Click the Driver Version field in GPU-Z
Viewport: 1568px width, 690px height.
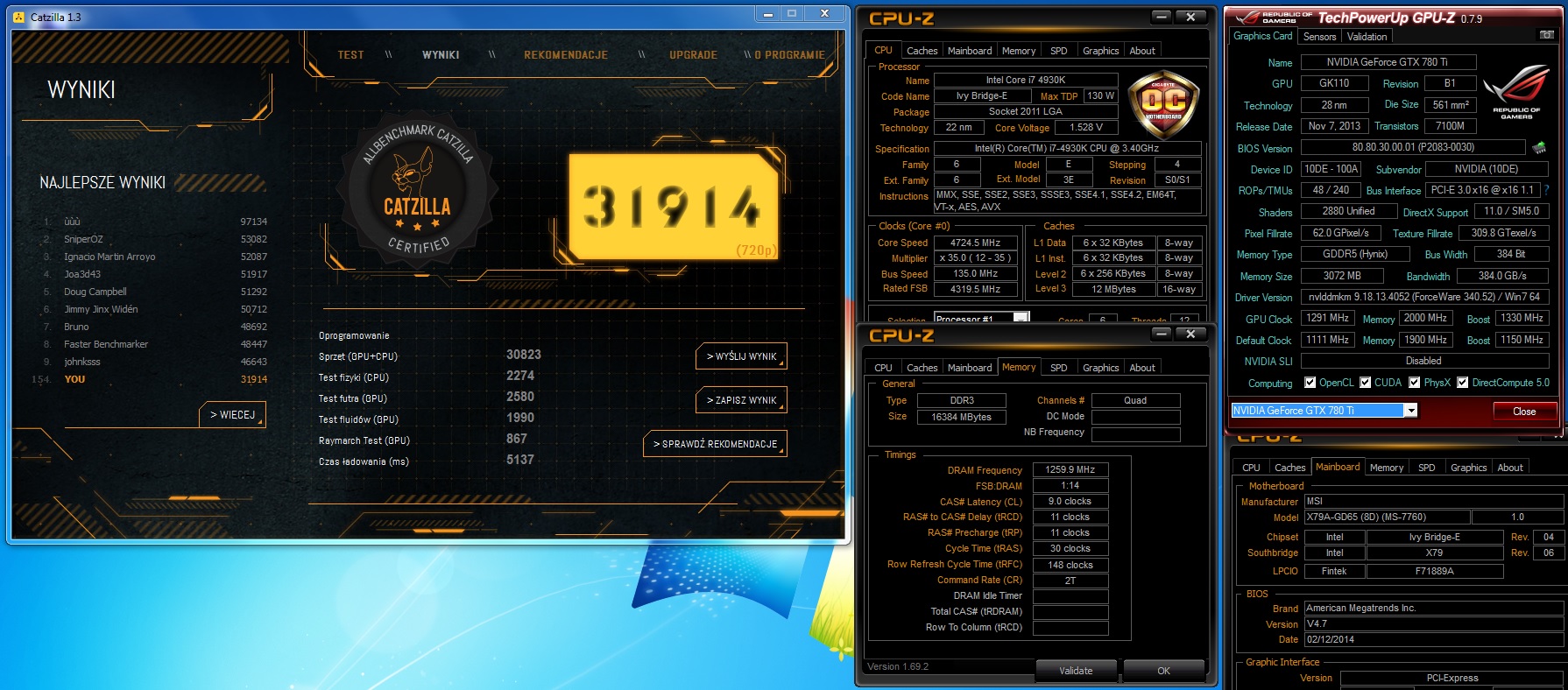(x=1424, y=297)
